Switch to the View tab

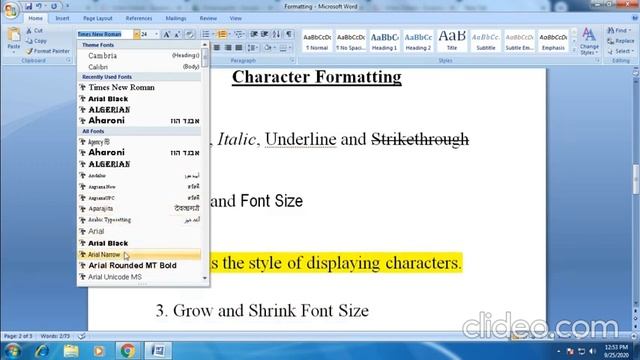pyautogui.click(x=236, y=18)
